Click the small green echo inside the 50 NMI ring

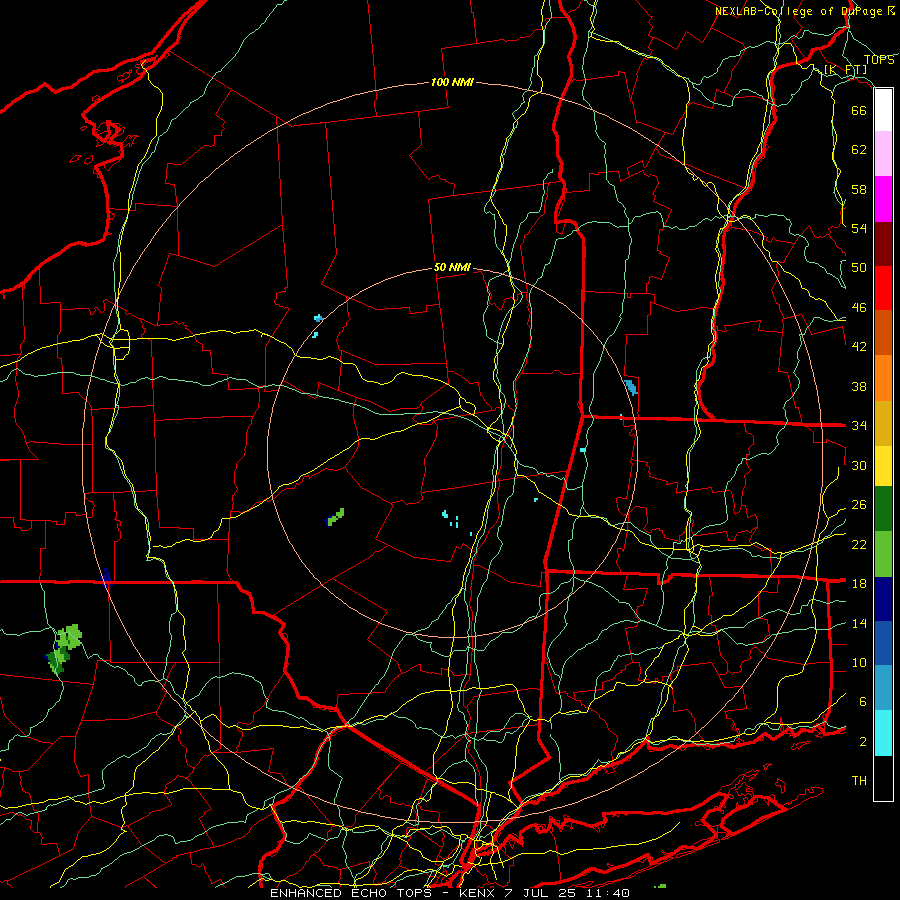[x=335, y=517]
